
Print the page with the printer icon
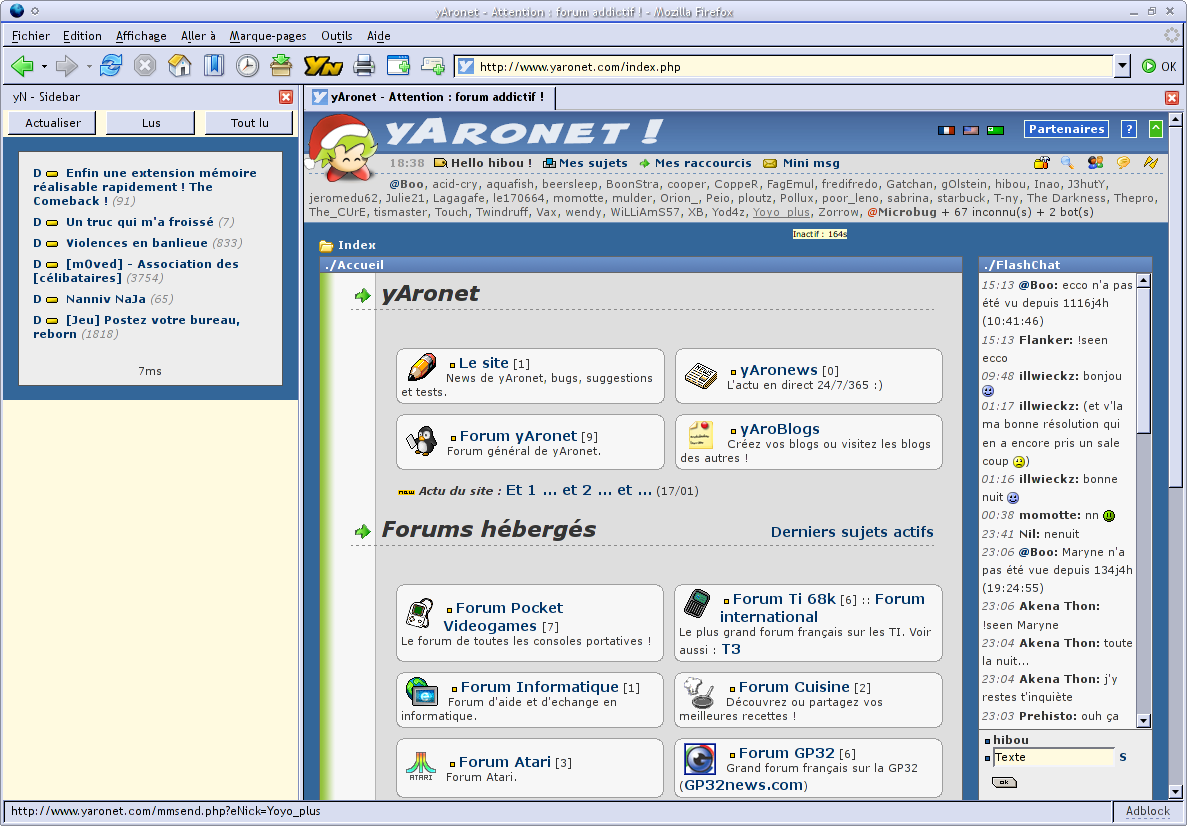[x=364, y=66]
